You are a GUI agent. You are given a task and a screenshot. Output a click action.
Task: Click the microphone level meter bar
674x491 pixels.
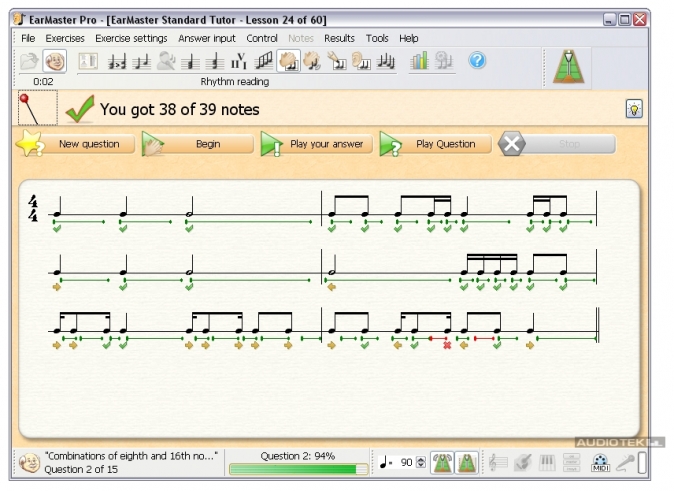(642, 463)
